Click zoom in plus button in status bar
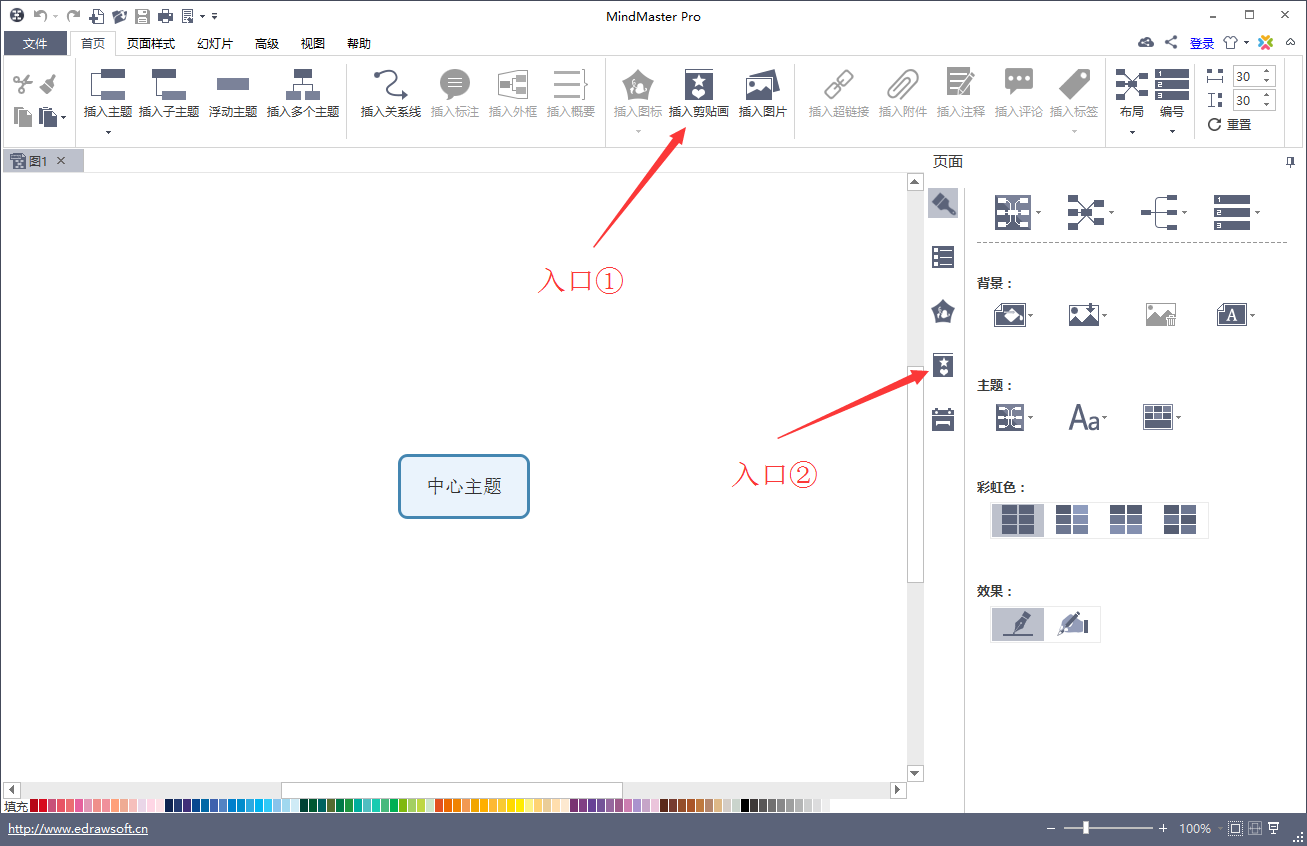The height and width of the screenshot is (846, 1307). (x=1163, y=828)
